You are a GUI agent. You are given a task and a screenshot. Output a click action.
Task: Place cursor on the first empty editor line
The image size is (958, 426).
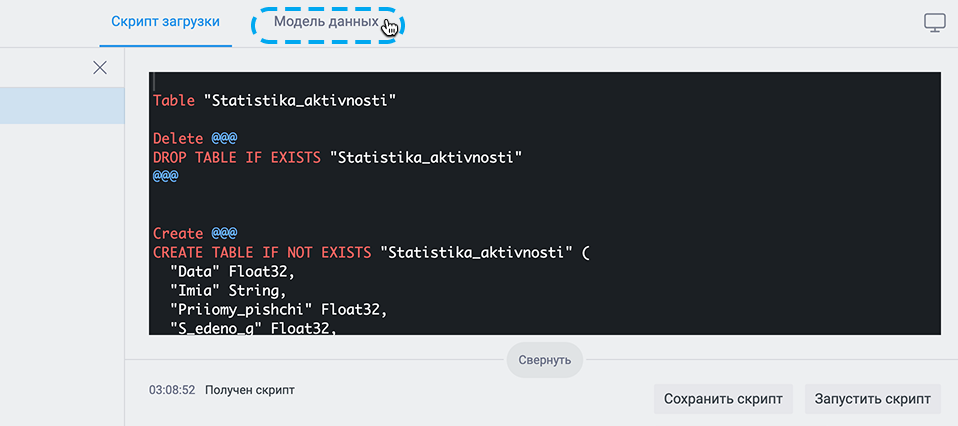point(544,81)
